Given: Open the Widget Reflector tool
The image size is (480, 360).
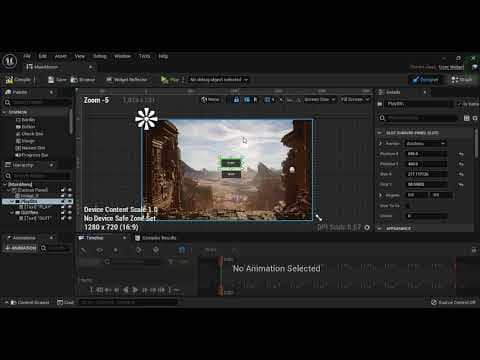Looking at the screenshot, I should pos(126,79).
